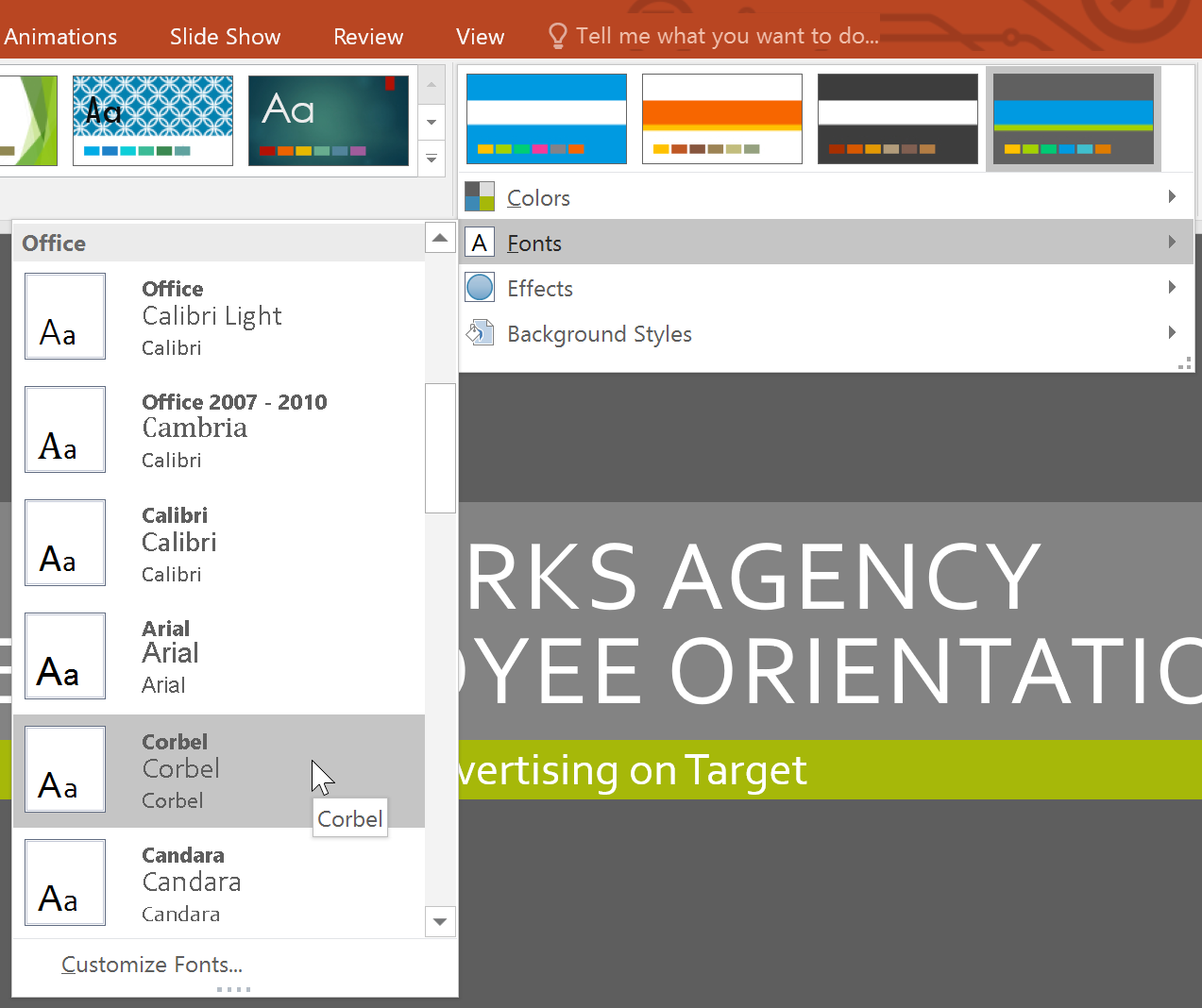This screenshot has width=1202, height=1008.
Task: Click the Office 2007 - 2010 Cambria Aa preview
Action: [64, 428]
